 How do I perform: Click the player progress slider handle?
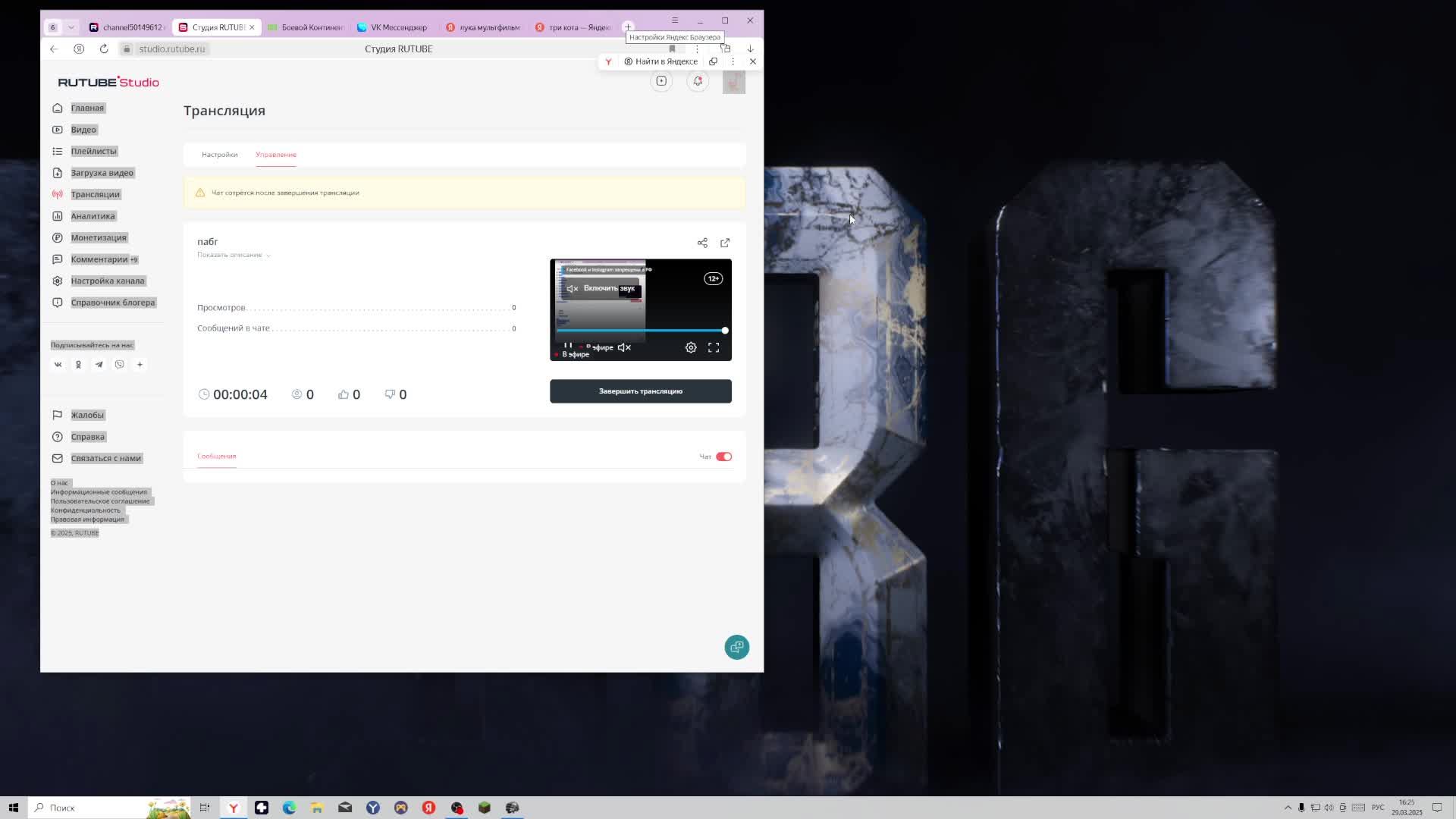click(x=725, y=331)
